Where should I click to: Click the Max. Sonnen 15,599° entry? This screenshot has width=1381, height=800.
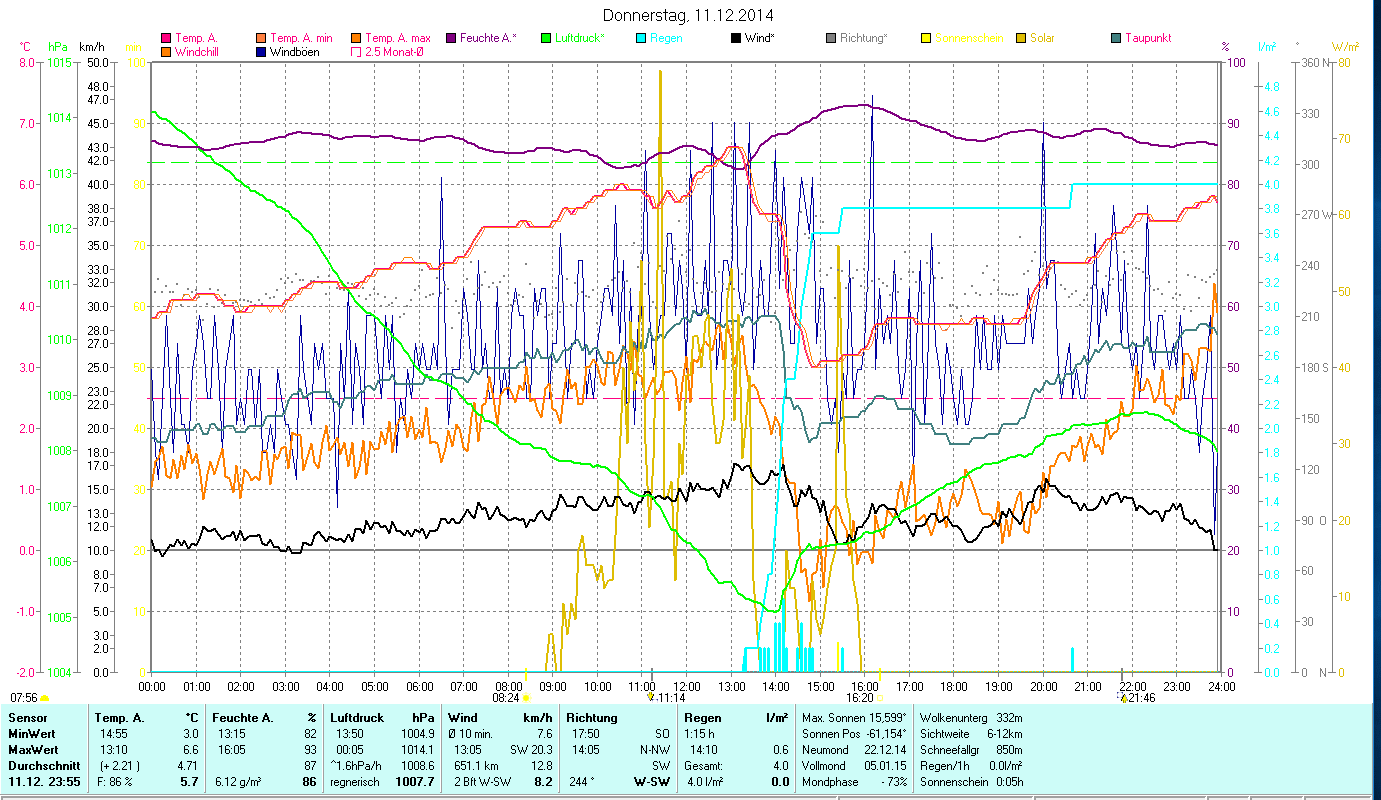coord(855,718)
